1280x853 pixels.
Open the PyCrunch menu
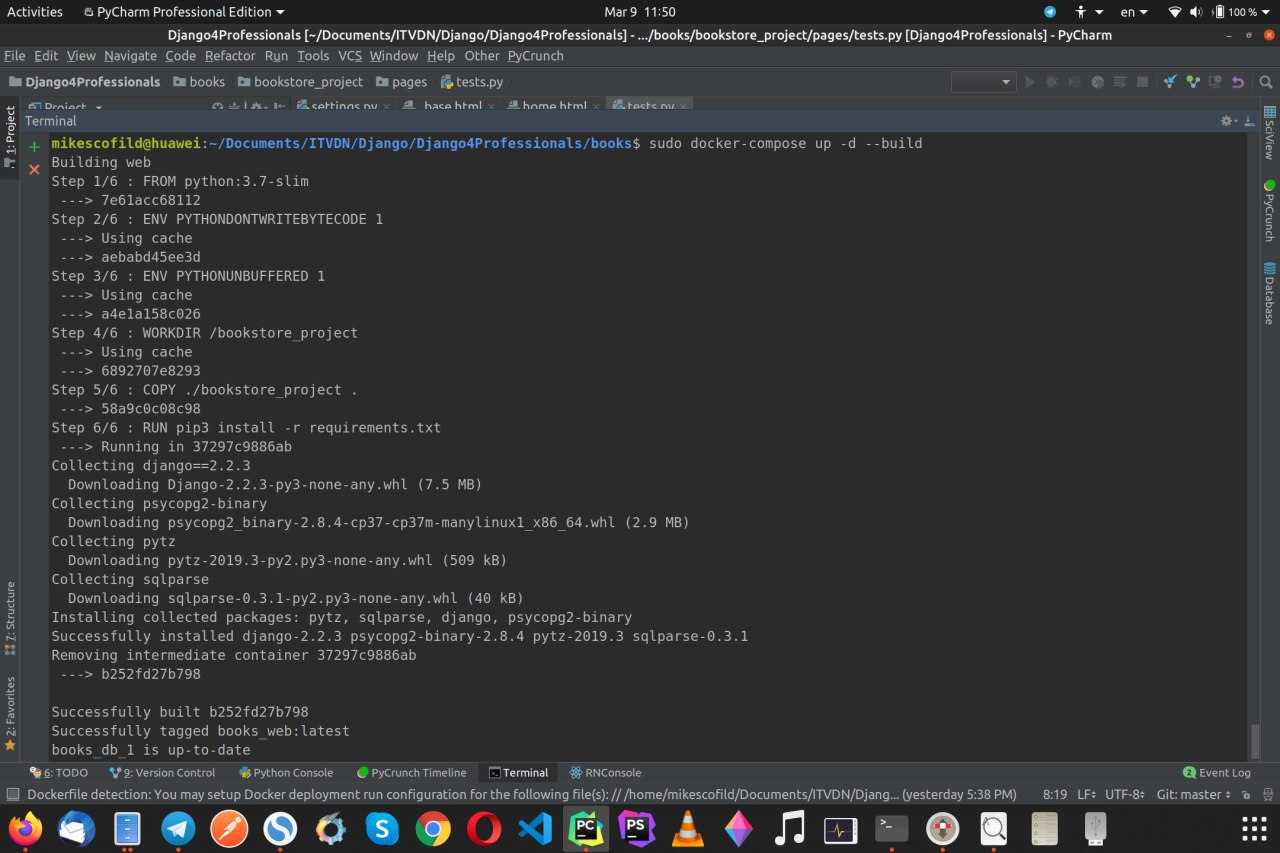pyautogui.click(x=535, y=56)
